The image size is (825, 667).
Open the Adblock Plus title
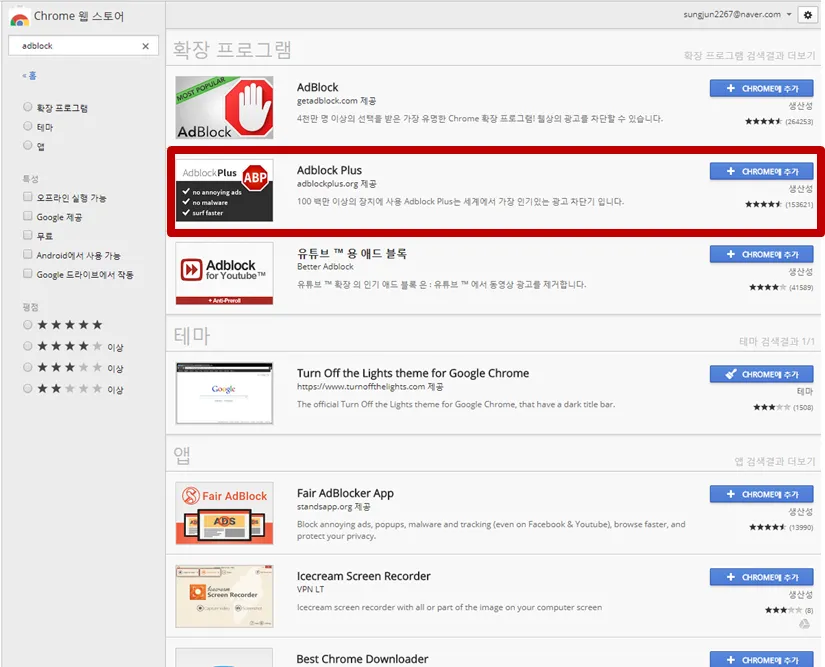pyautogui.click(x=329, y=170)
